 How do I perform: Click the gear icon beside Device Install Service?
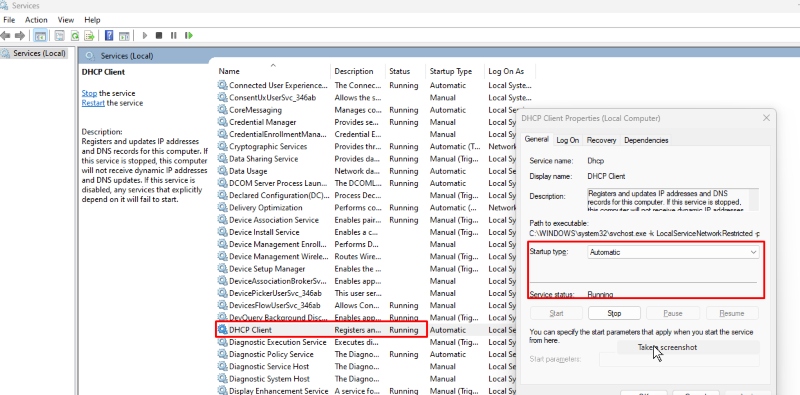click(x=222, y=232)
